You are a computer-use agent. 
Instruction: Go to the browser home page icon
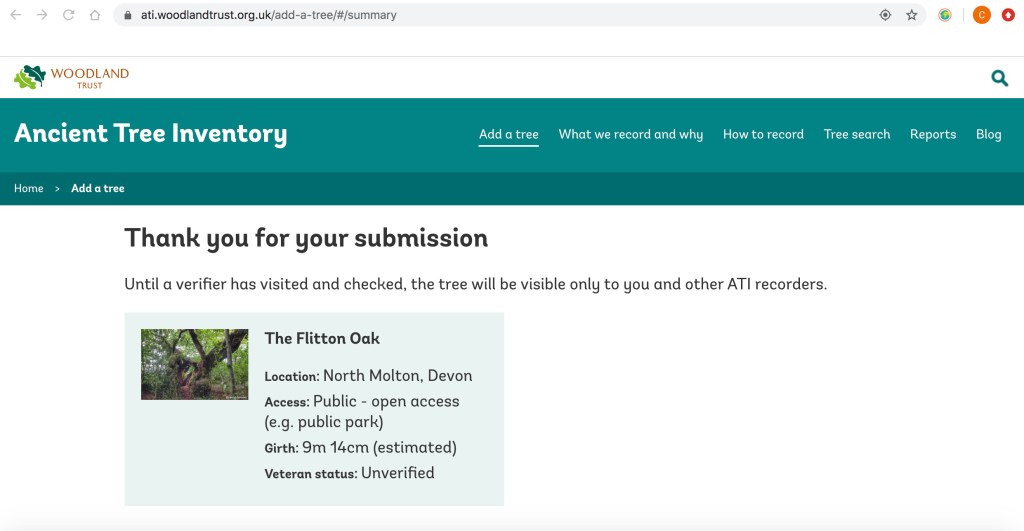point(95,15)
